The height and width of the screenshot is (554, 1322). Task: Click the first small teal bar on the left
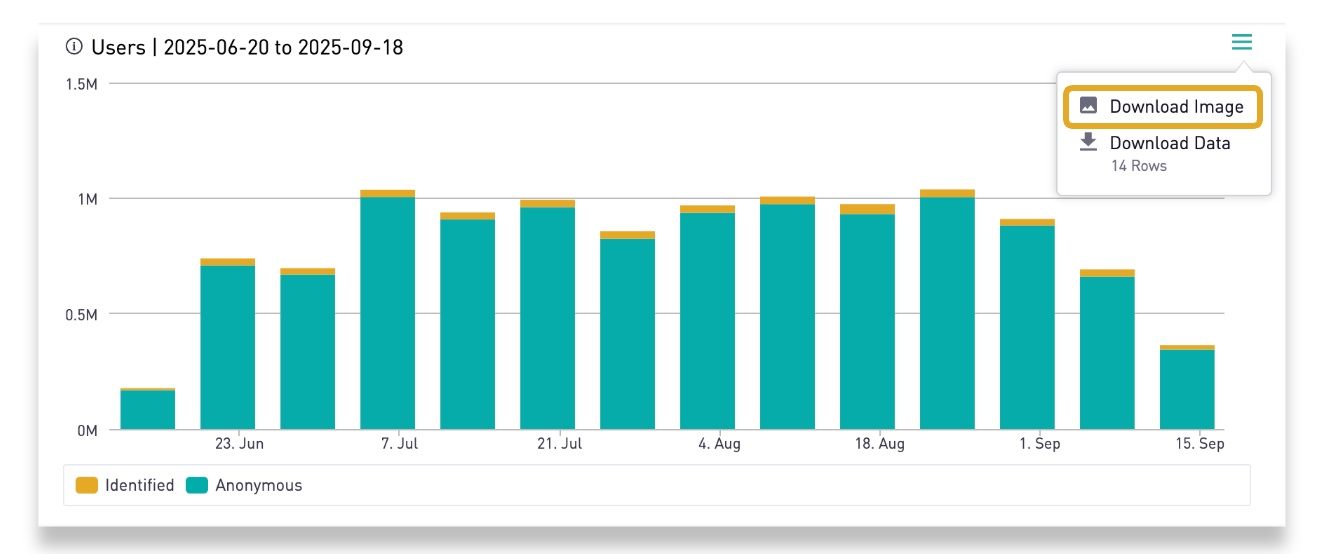pos(147,409)
